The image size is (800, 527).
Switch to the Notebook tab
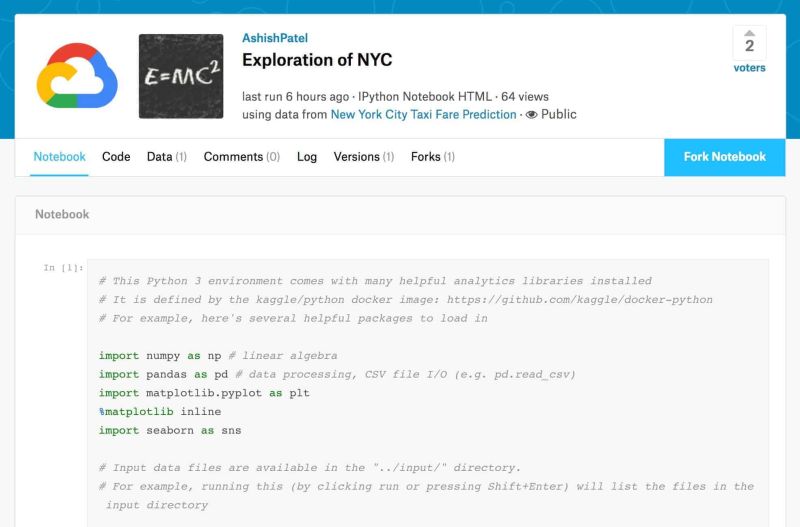click(x=59, y=157)
